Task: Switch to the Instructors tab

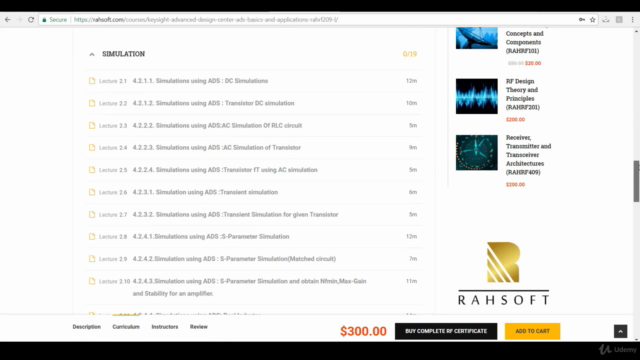Action: point(165,327)
